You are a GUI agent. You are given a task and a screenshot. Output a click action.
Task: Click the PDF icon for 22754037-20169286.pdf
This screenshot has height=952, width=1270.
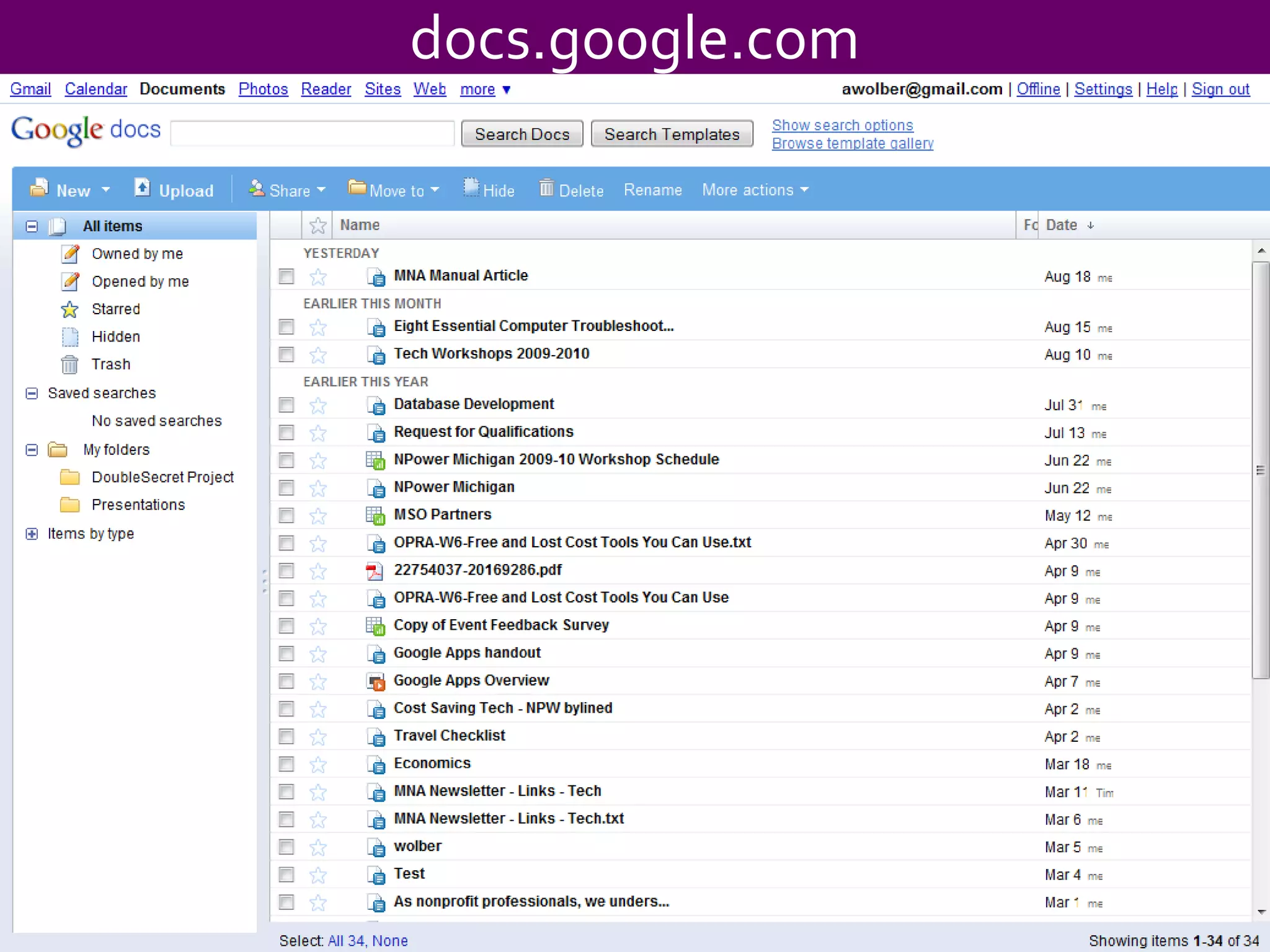pyautogui.click(x=375, y=571)
